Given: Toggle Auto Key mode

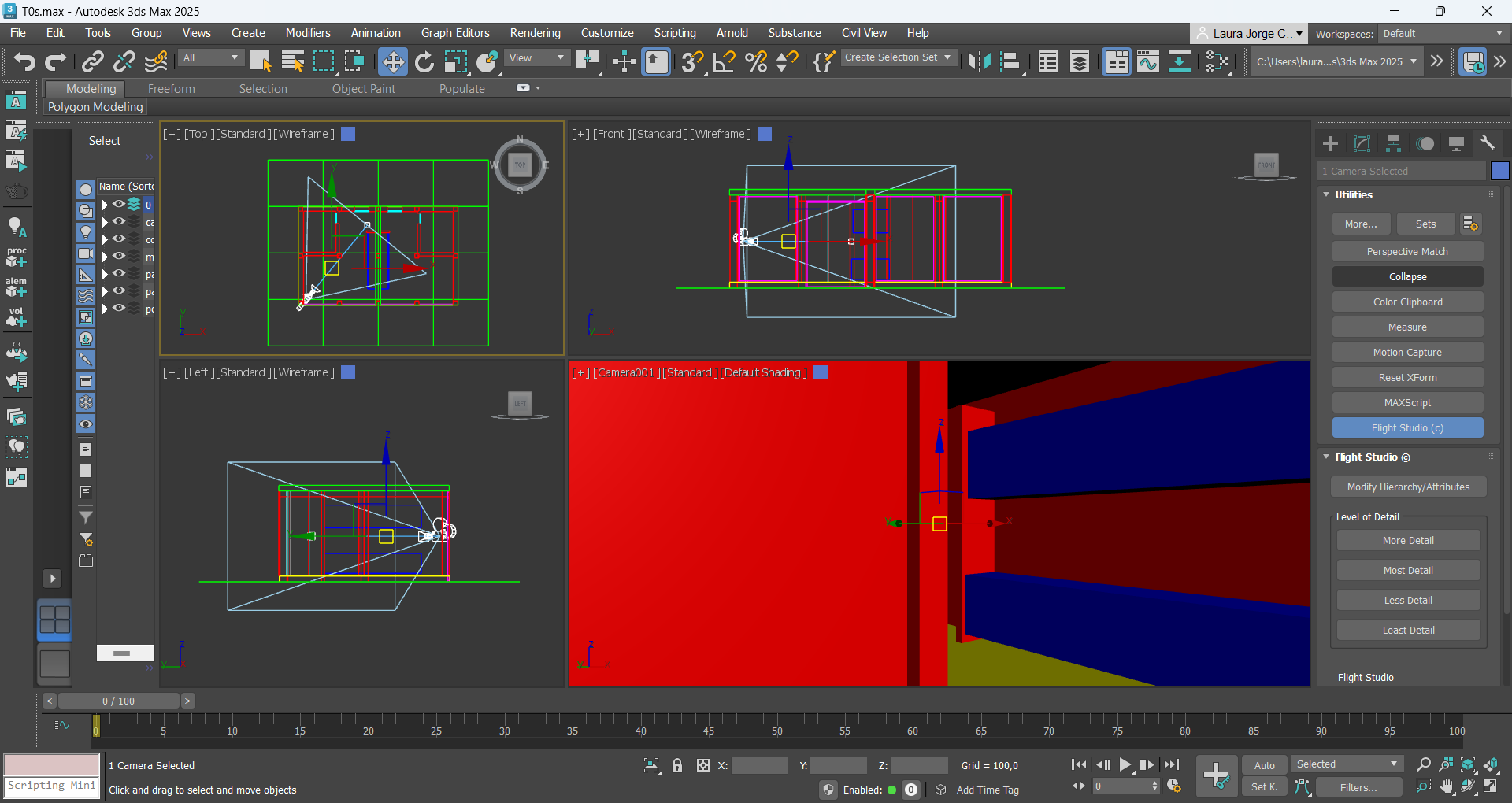Looking at the screenshot, I should [1265, 765].
